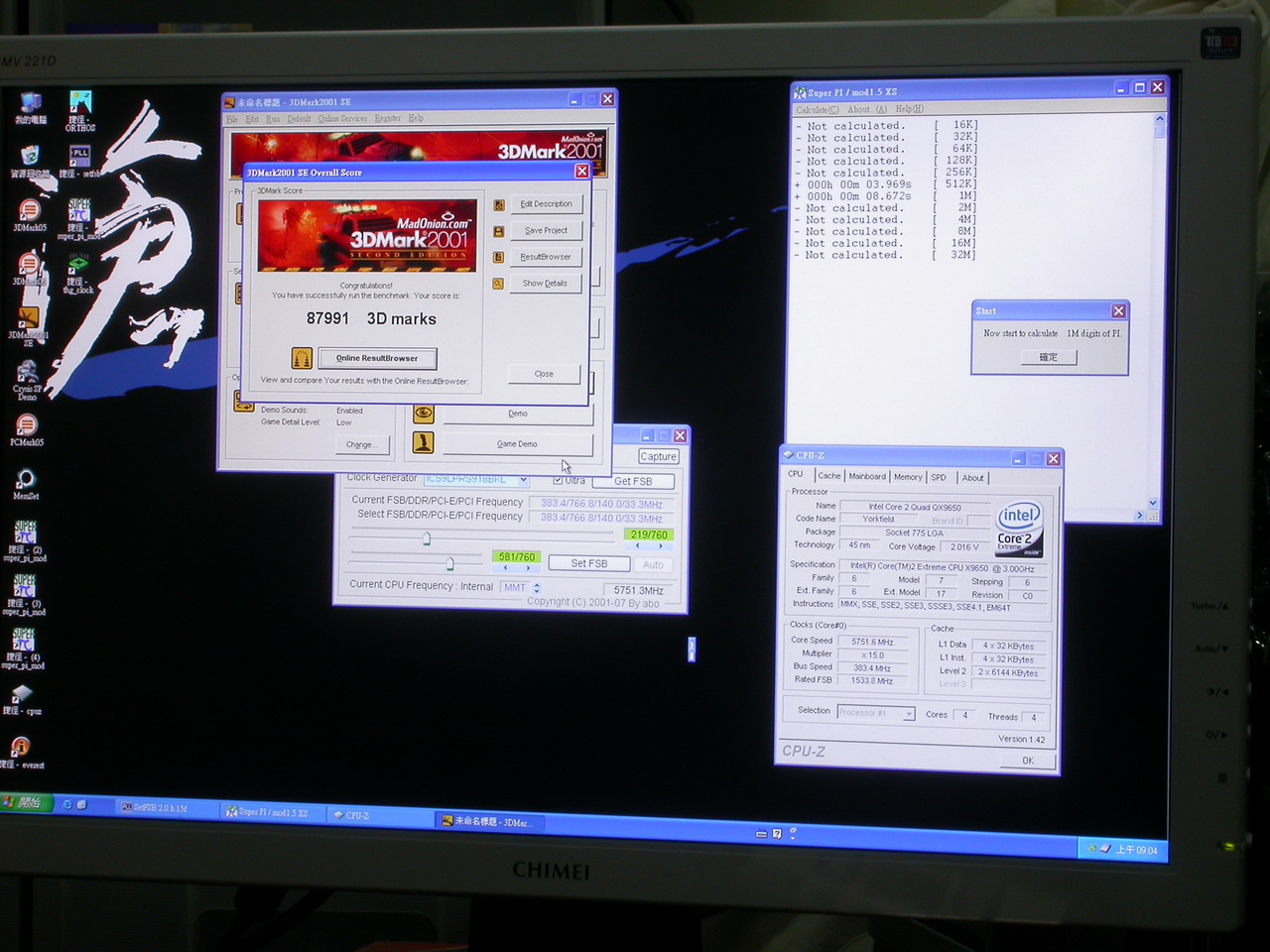Click the Online ResultBrowser button
Viewport: 1270px width, 952px height.
[377, 358]
